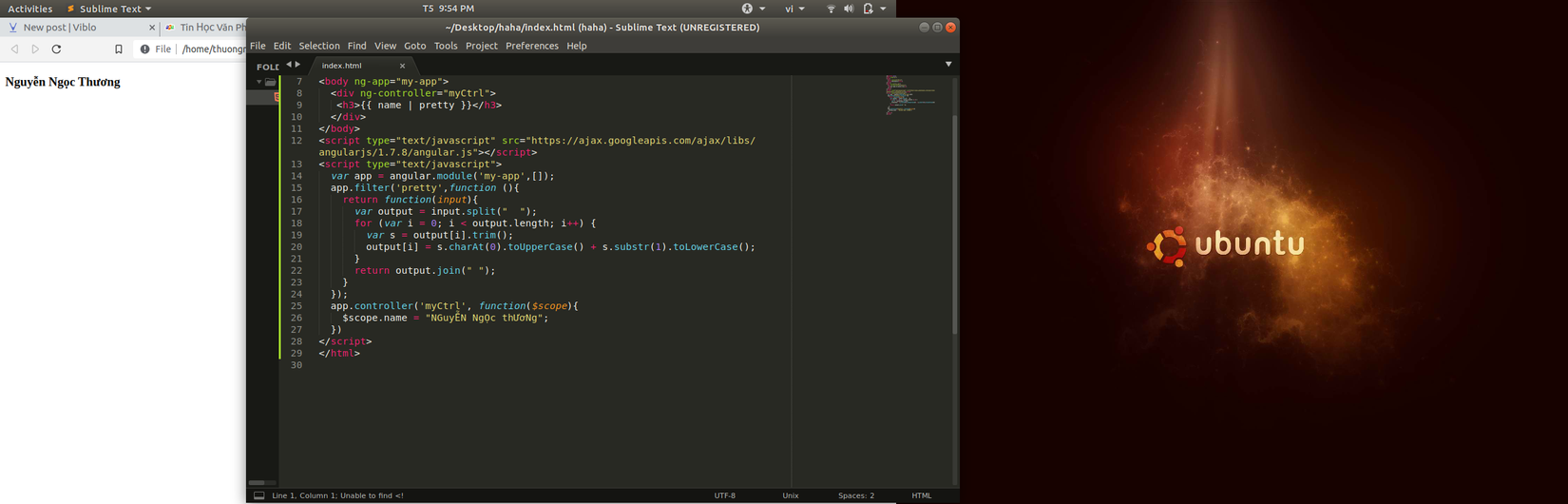Click the browser bookmark icon
The height and width of the screenshot is (504, 1568).
(x=119, y=49)
